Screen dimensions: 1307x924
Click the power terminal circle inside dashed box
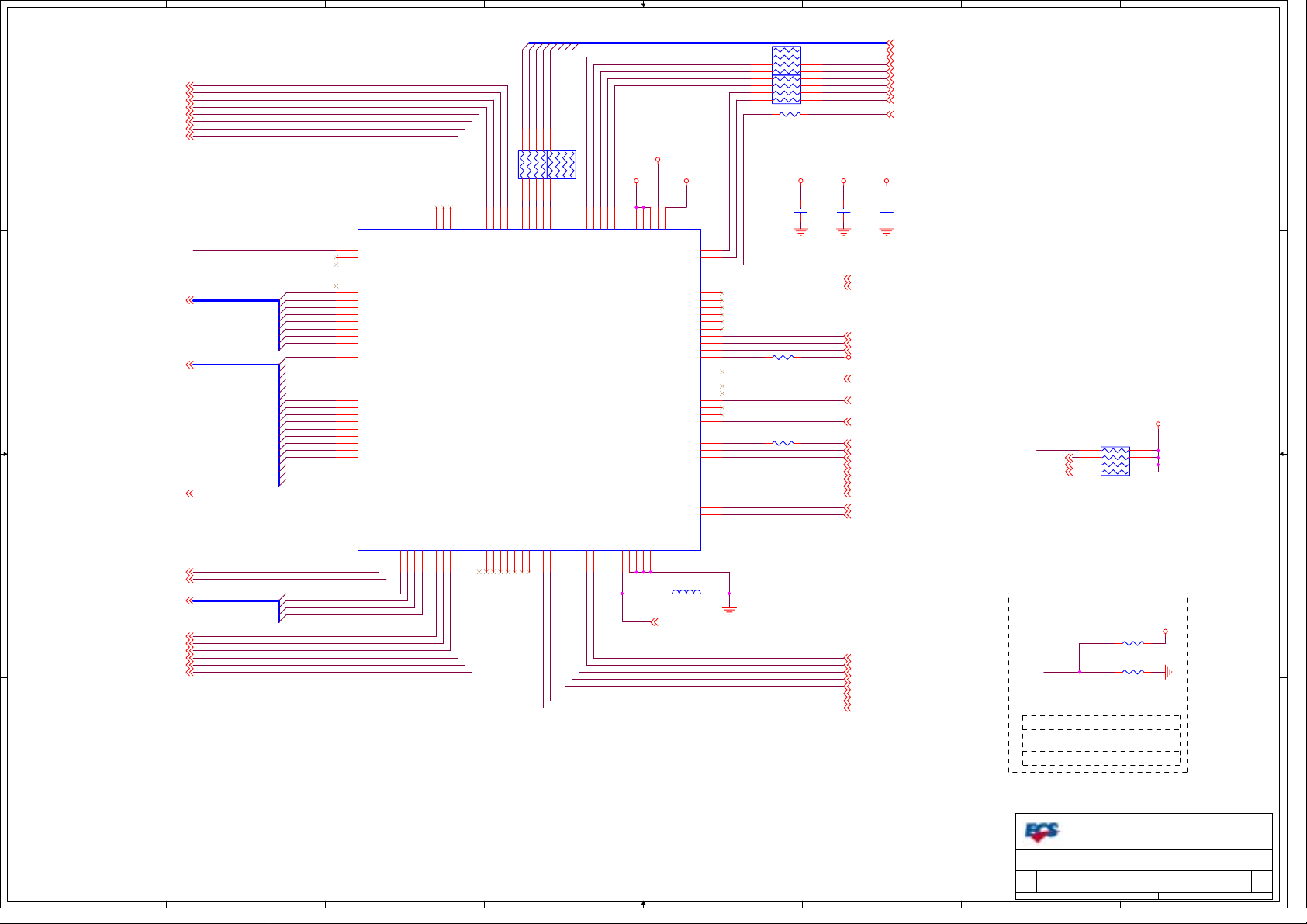click(x=1165, y=632)
